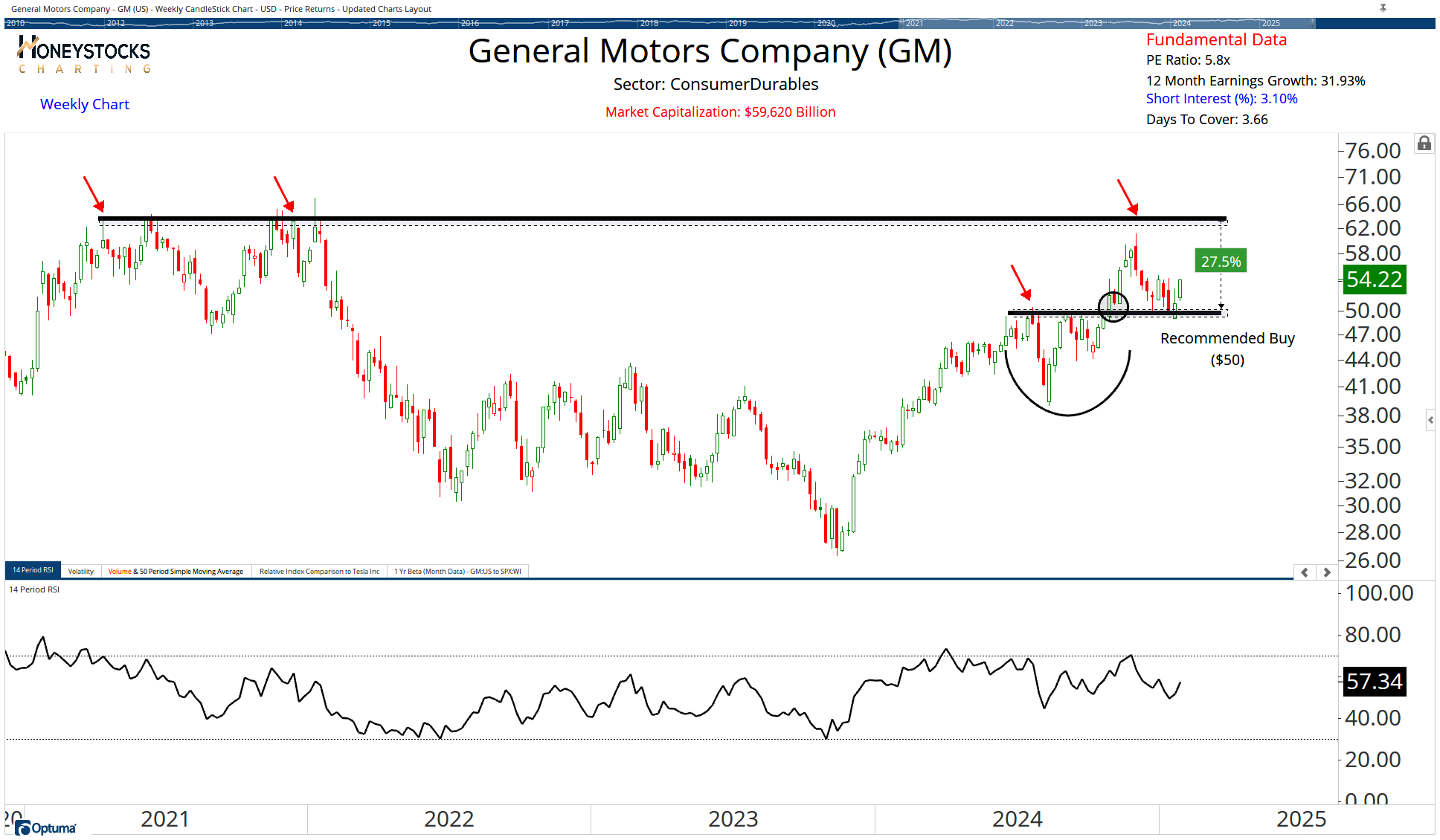This screenshot has width=1440, height=840.
Task: Click 2012 on the overview timeline
Action: point(115,23)
